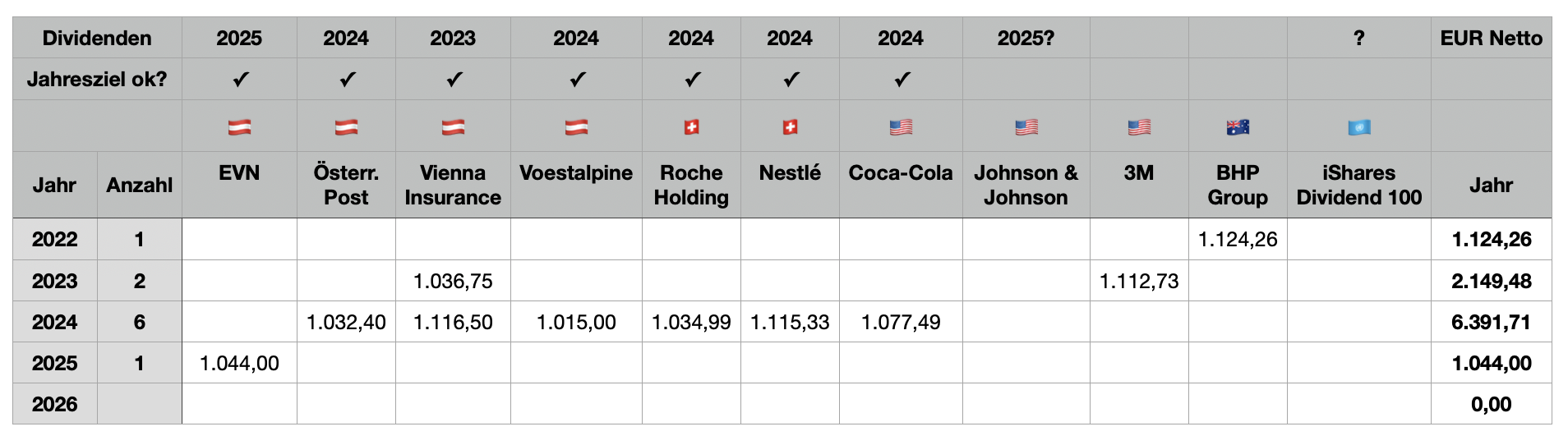
Task: Click the Swiss flag above Roche Holding
Action: coord(691,127)
